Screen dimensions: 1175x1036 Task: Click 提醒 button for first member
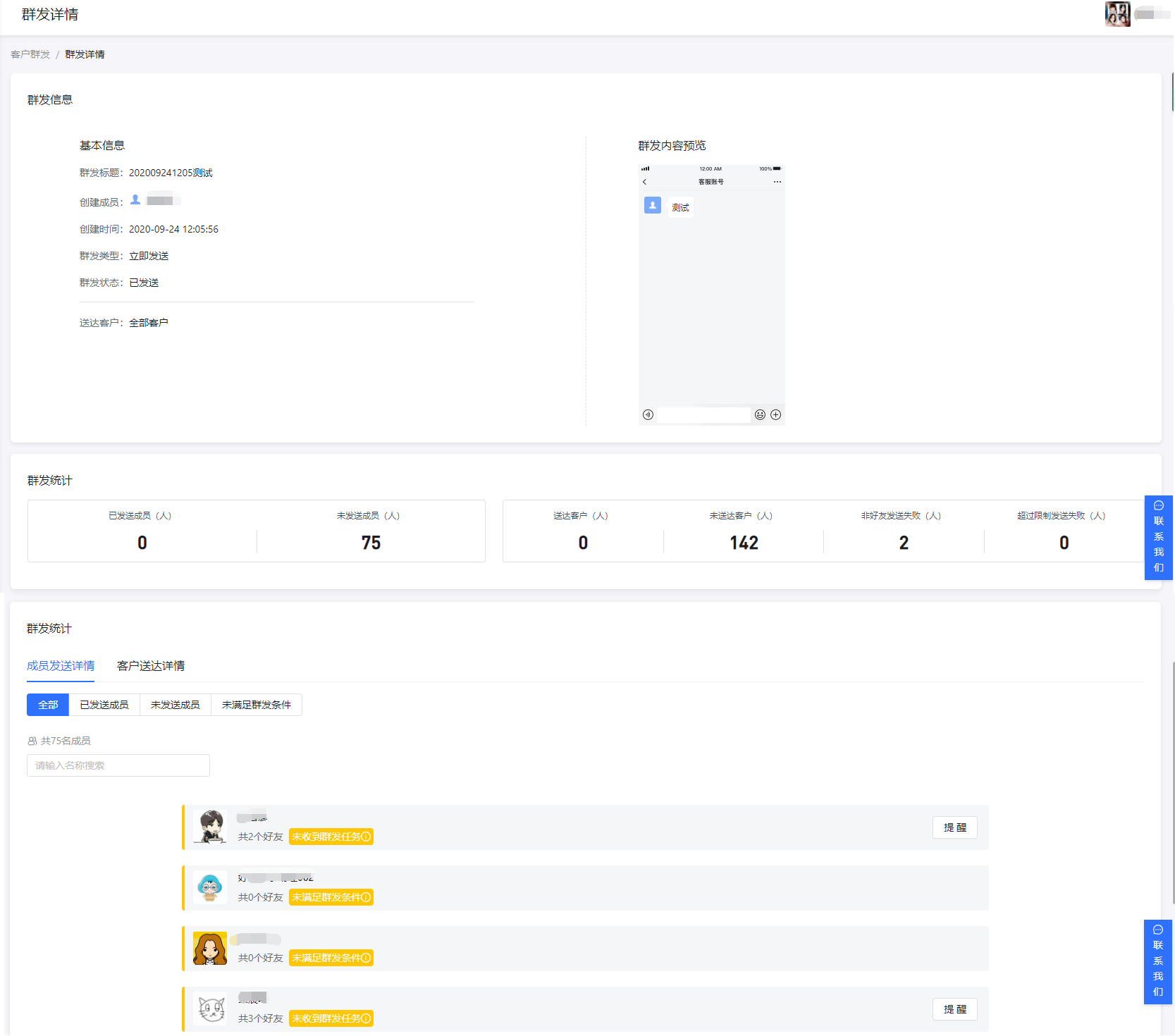tap(954, 827)
